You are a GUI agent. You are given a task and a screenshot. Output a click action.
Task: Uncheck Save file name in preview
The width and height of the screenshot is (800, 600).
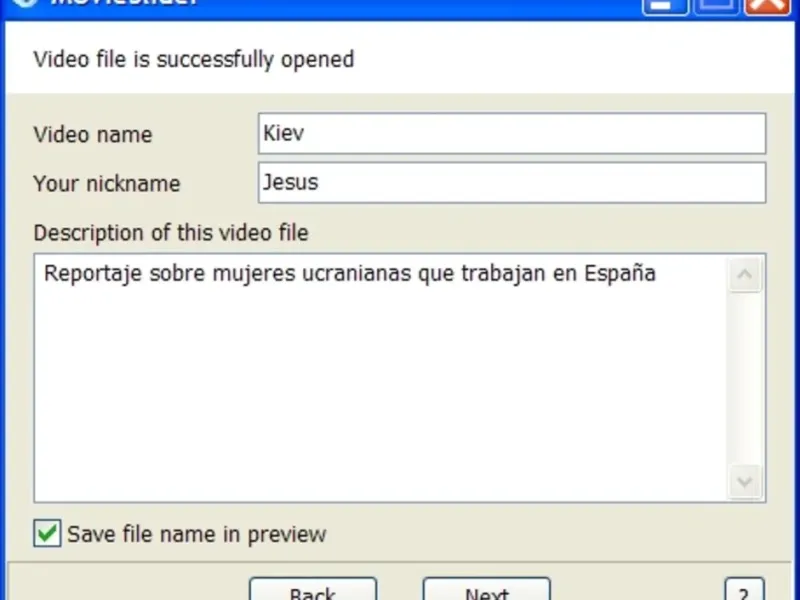click(x=47, y=533)
